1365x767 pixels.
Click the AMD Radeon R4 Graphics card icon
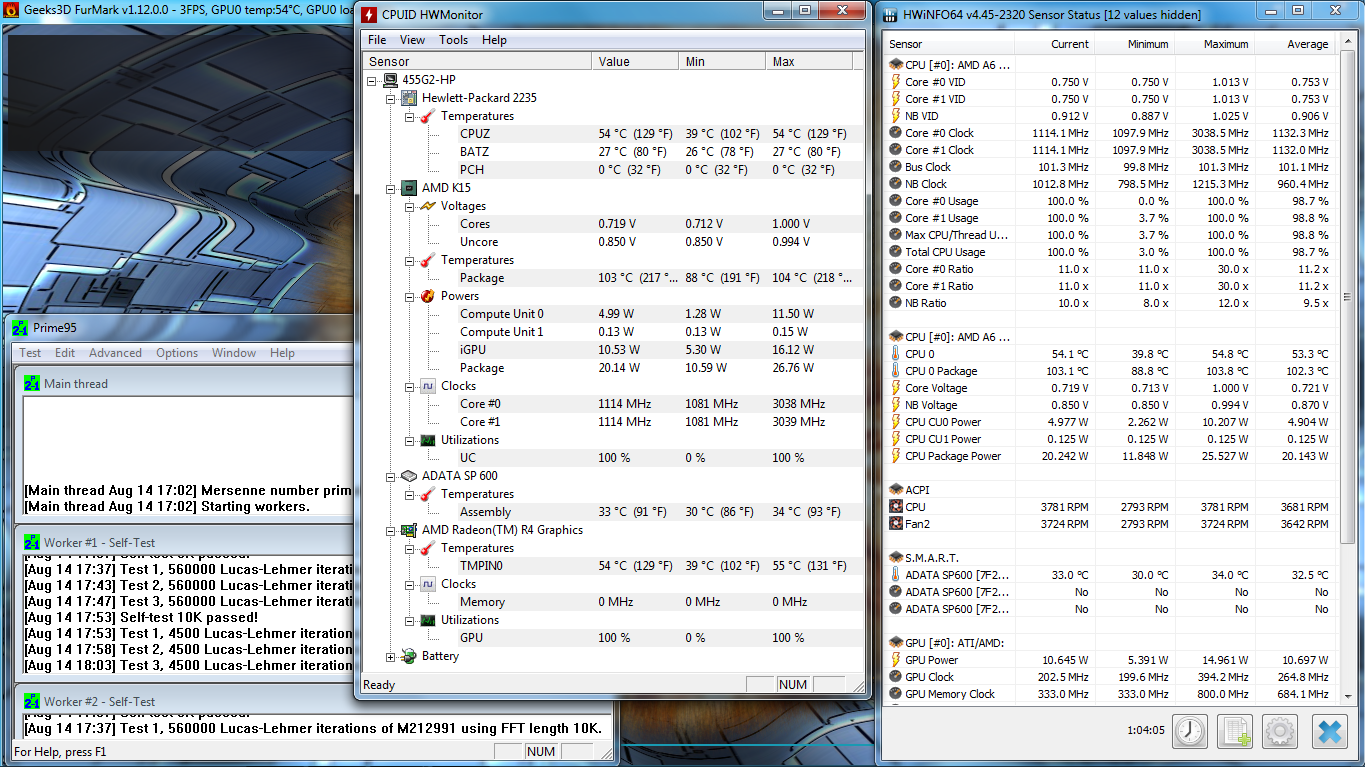click(409, 530)
